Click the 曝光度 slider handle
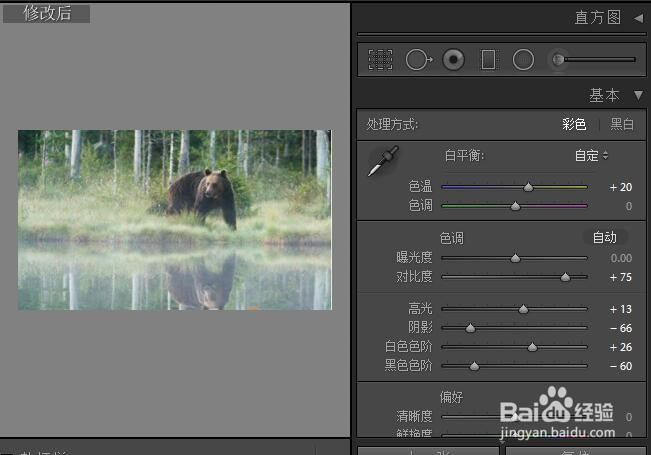 click(x=515, y=258)
